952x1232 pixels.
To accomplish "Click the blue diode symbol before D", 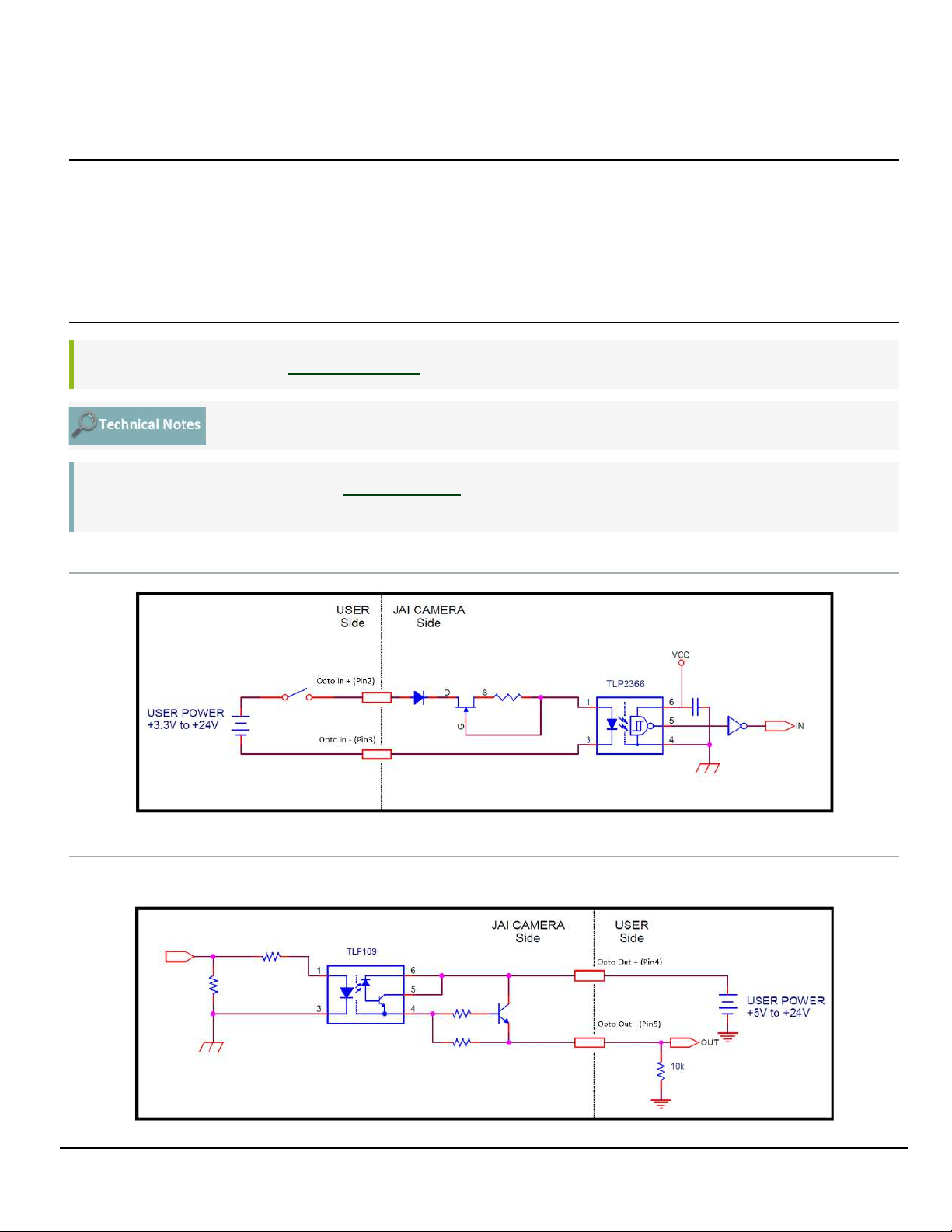I will pyautogui.click(x=419, y=697).
